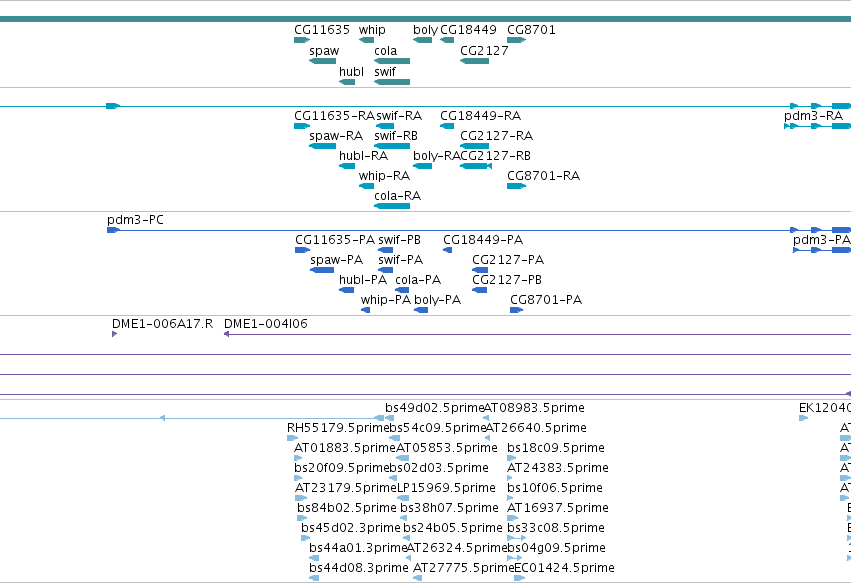Click the DME1-006A17.R clone label
This screenshot has height=583, width=851.
tap(162, 324)
